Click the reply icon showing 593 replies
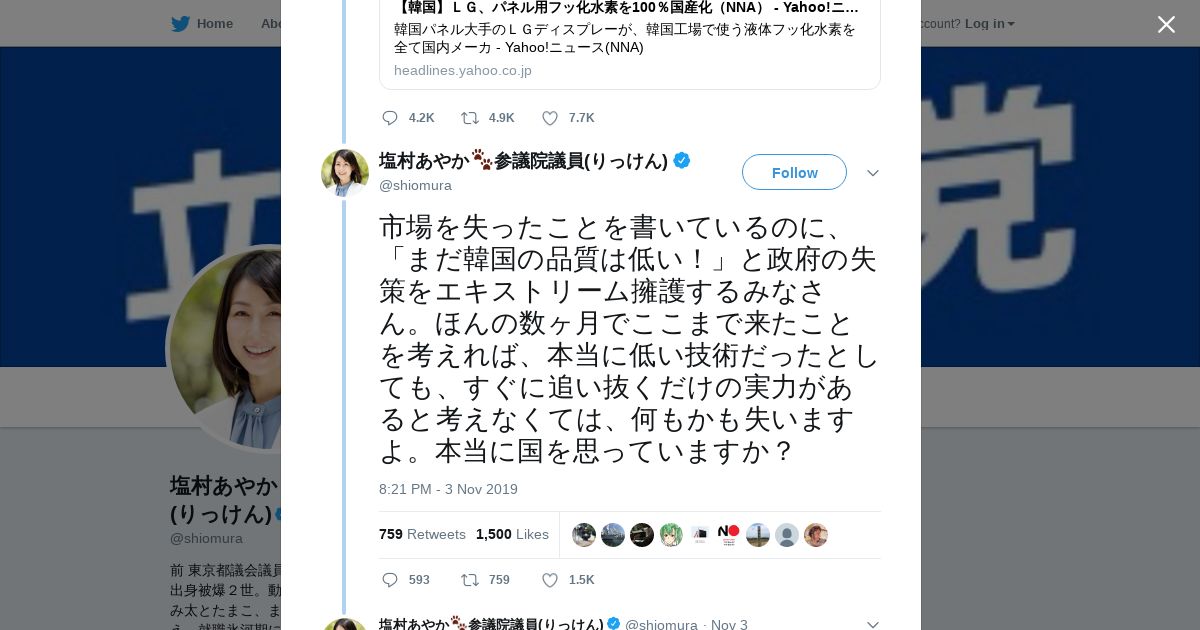The width and height of the screenshot is (1200, 630). pyautogui.click(x=390, y=580)
